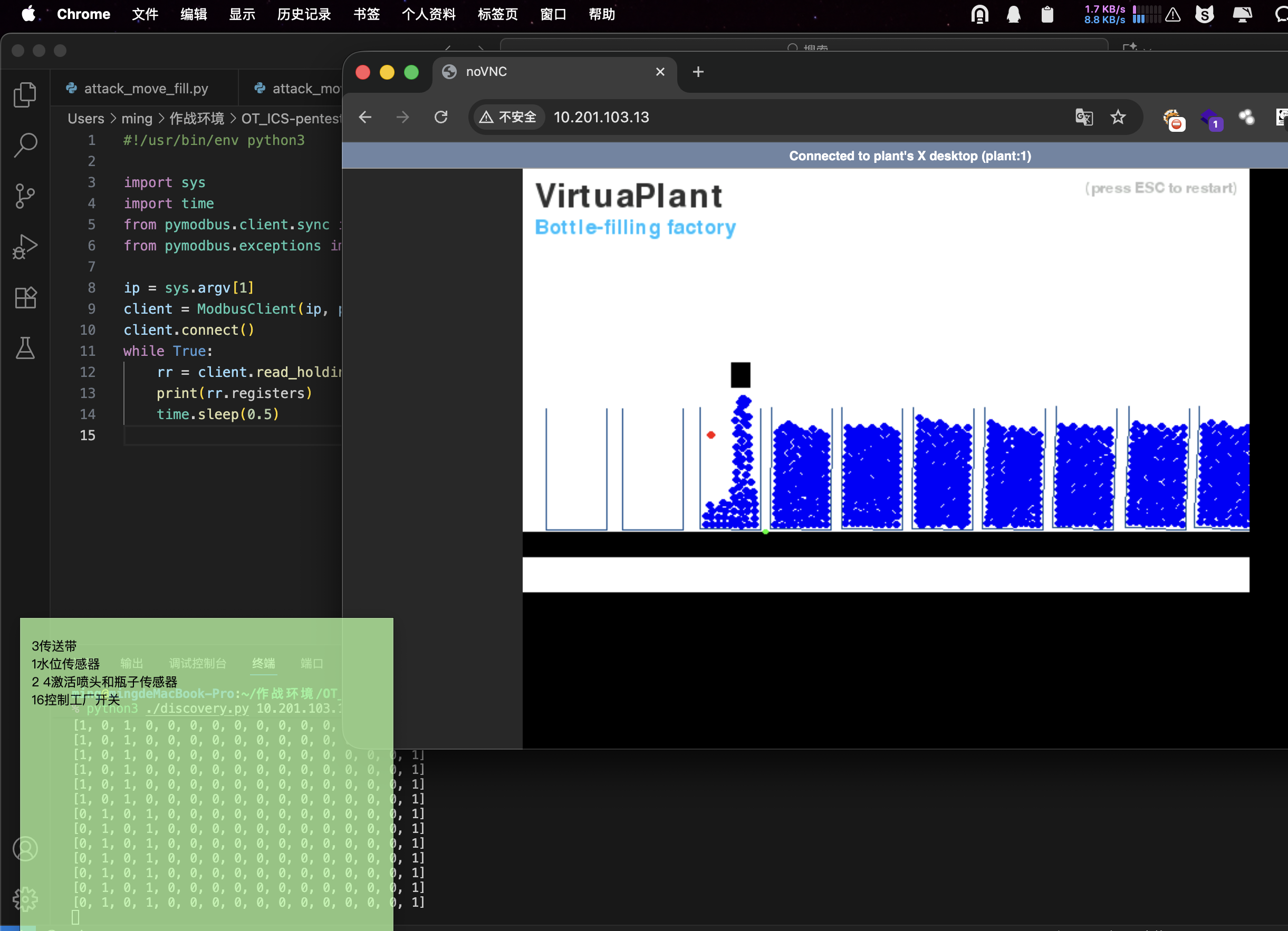Open the 显示 menu
Viewport: 1288px width, 931px height.
coord(243,14)
